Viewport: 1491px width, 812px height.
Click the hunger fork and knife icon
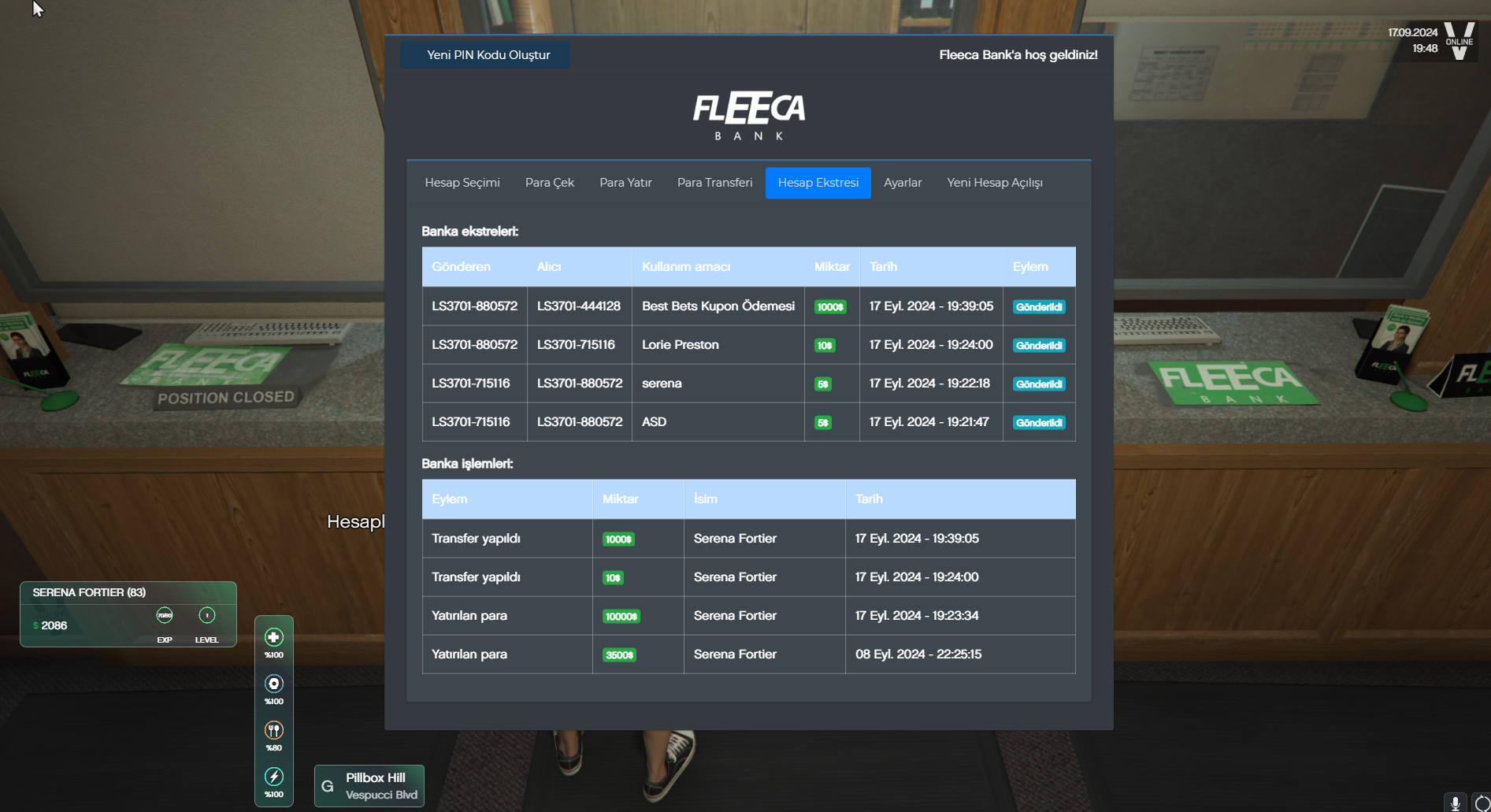pyautogui.click(x=273, y=730)
